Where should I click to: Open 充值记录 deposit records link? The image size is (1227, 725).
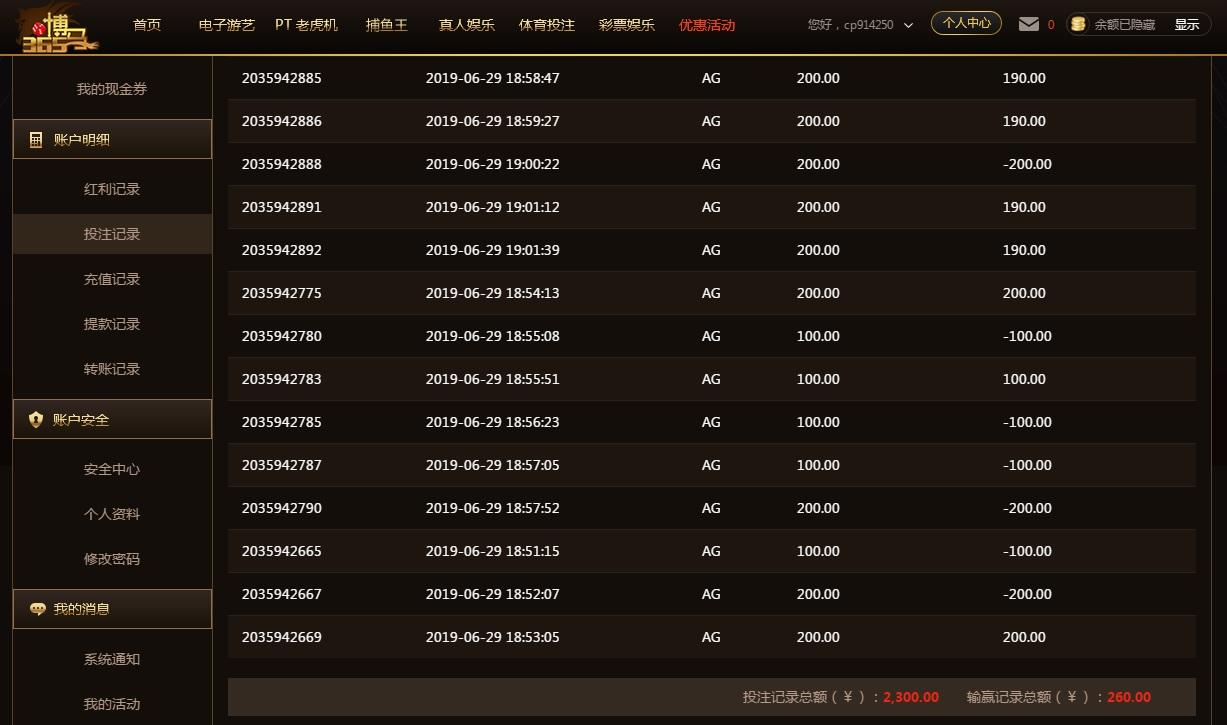point(111,278)
